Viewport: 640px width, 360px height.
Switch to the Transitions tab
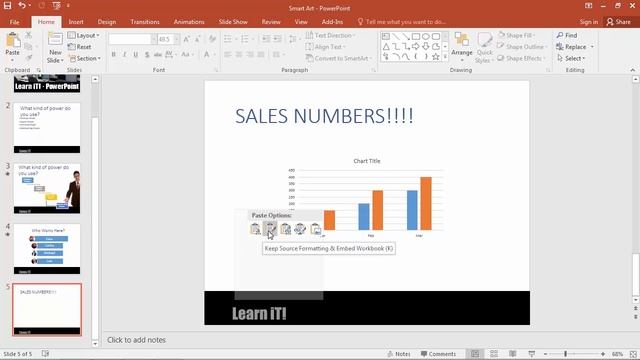pos(145,22)
